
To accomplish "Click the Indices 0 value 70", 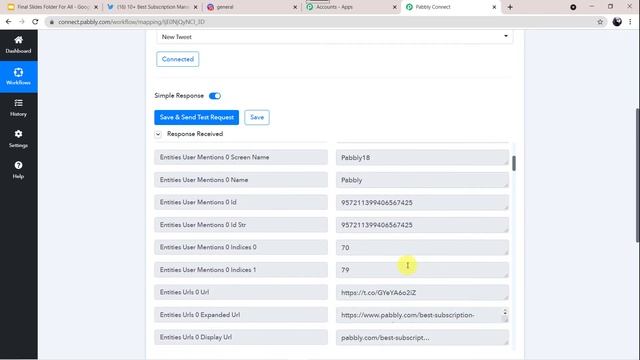I will [x=422, y=247].
